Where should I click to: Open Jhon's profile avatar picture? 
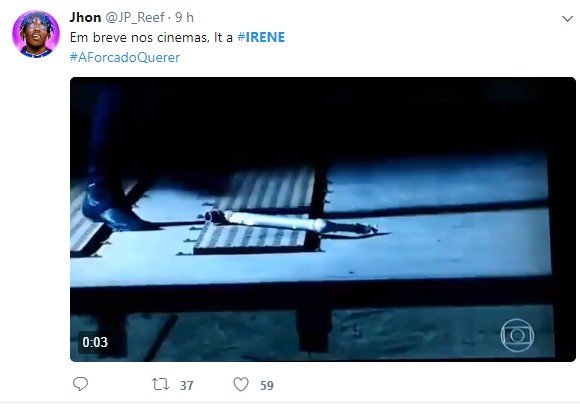pyautogui.click(x=36, y=34)
